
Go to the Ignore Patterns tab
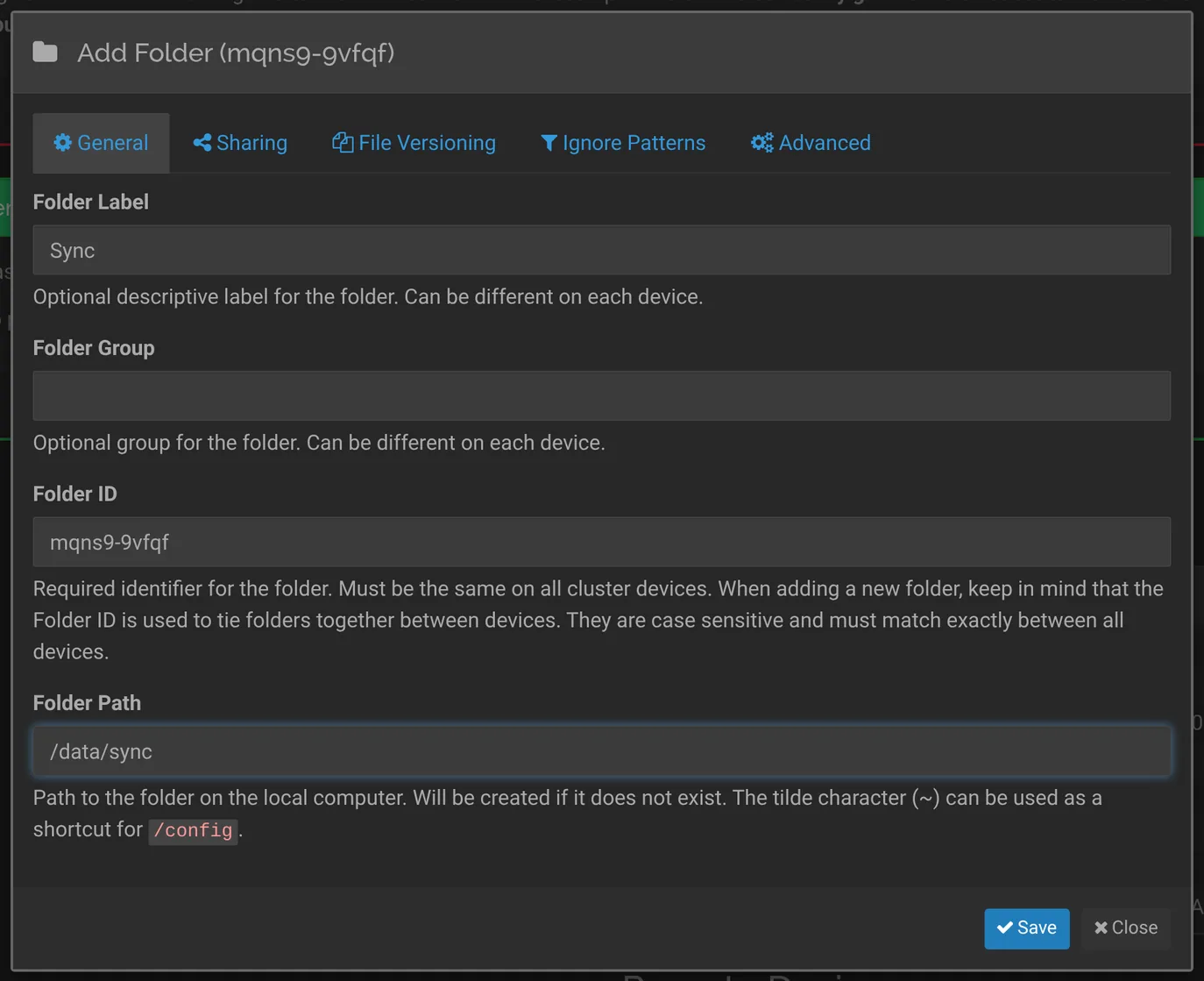[x=623, y=143]
